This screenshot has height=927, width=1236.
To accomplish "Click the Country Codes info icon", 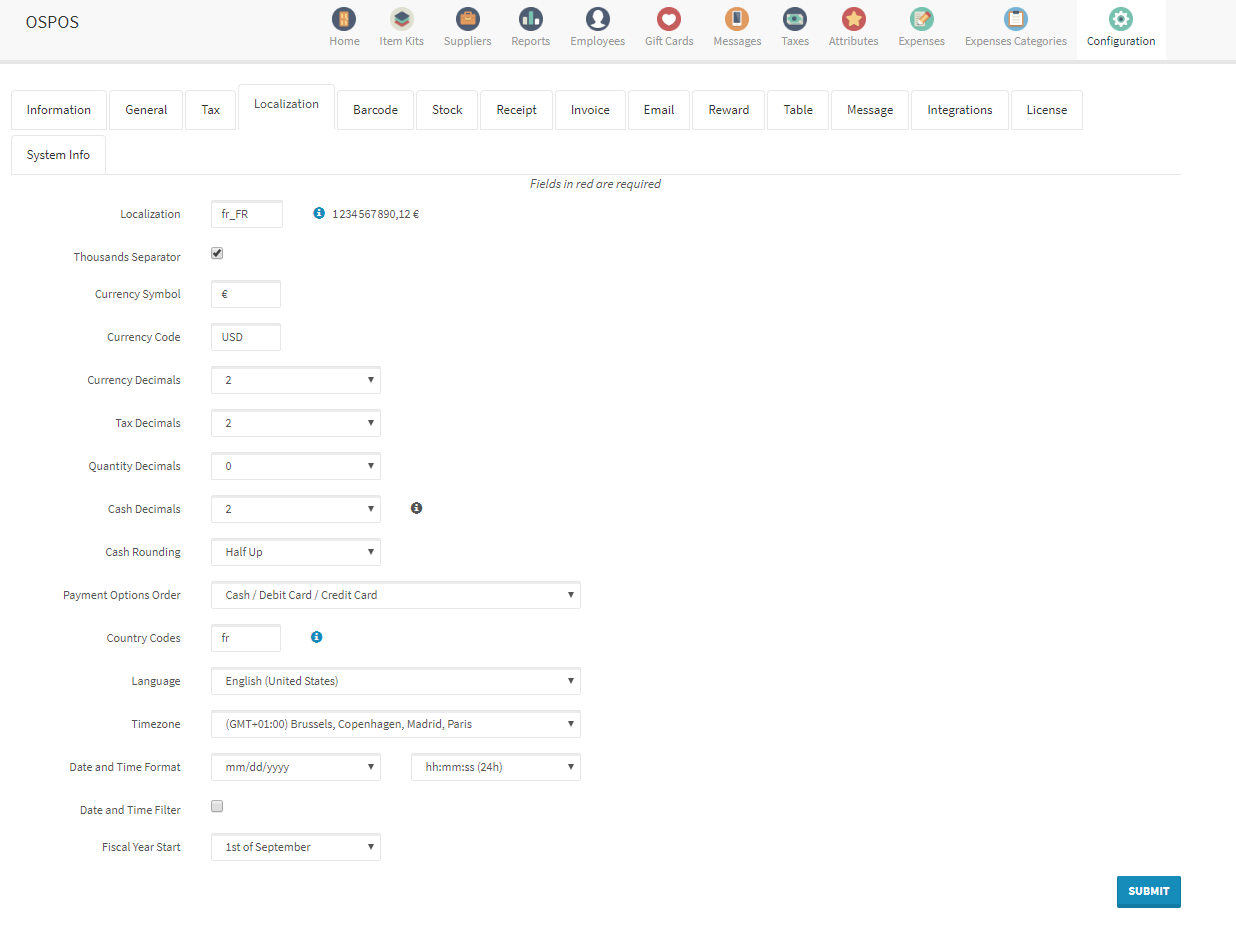I will [317, 637].
